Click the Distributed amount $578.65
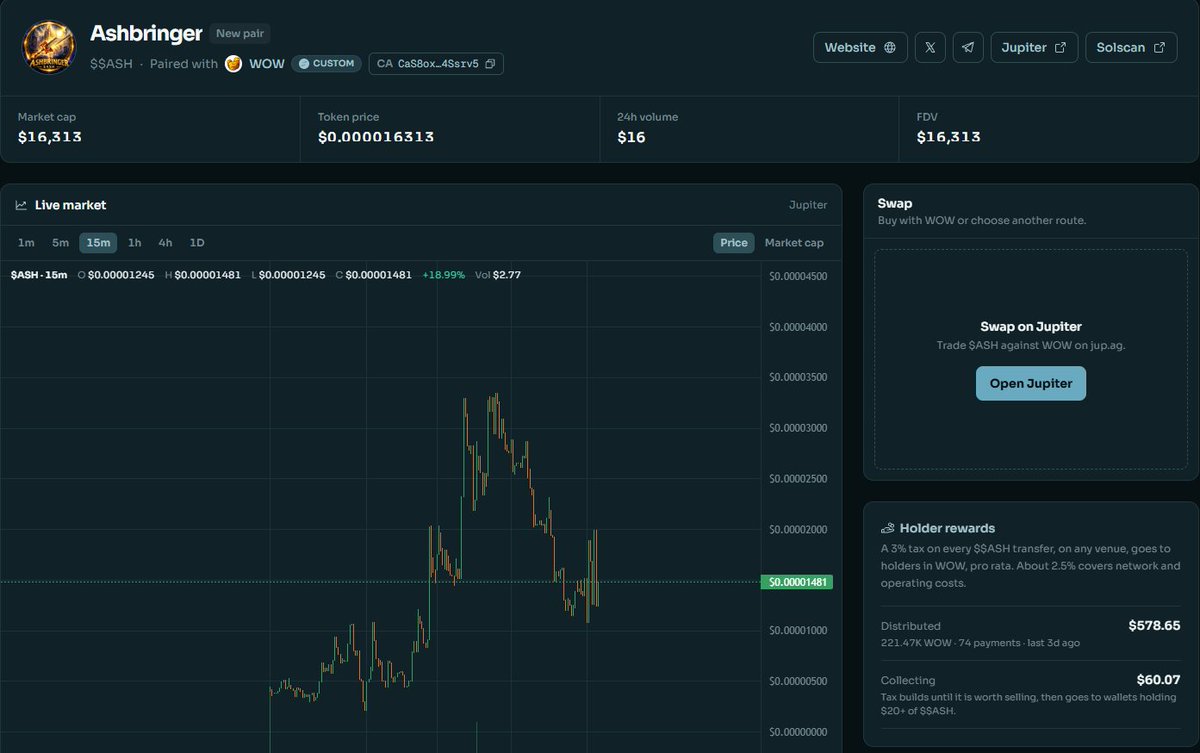 click(1154, 626)
